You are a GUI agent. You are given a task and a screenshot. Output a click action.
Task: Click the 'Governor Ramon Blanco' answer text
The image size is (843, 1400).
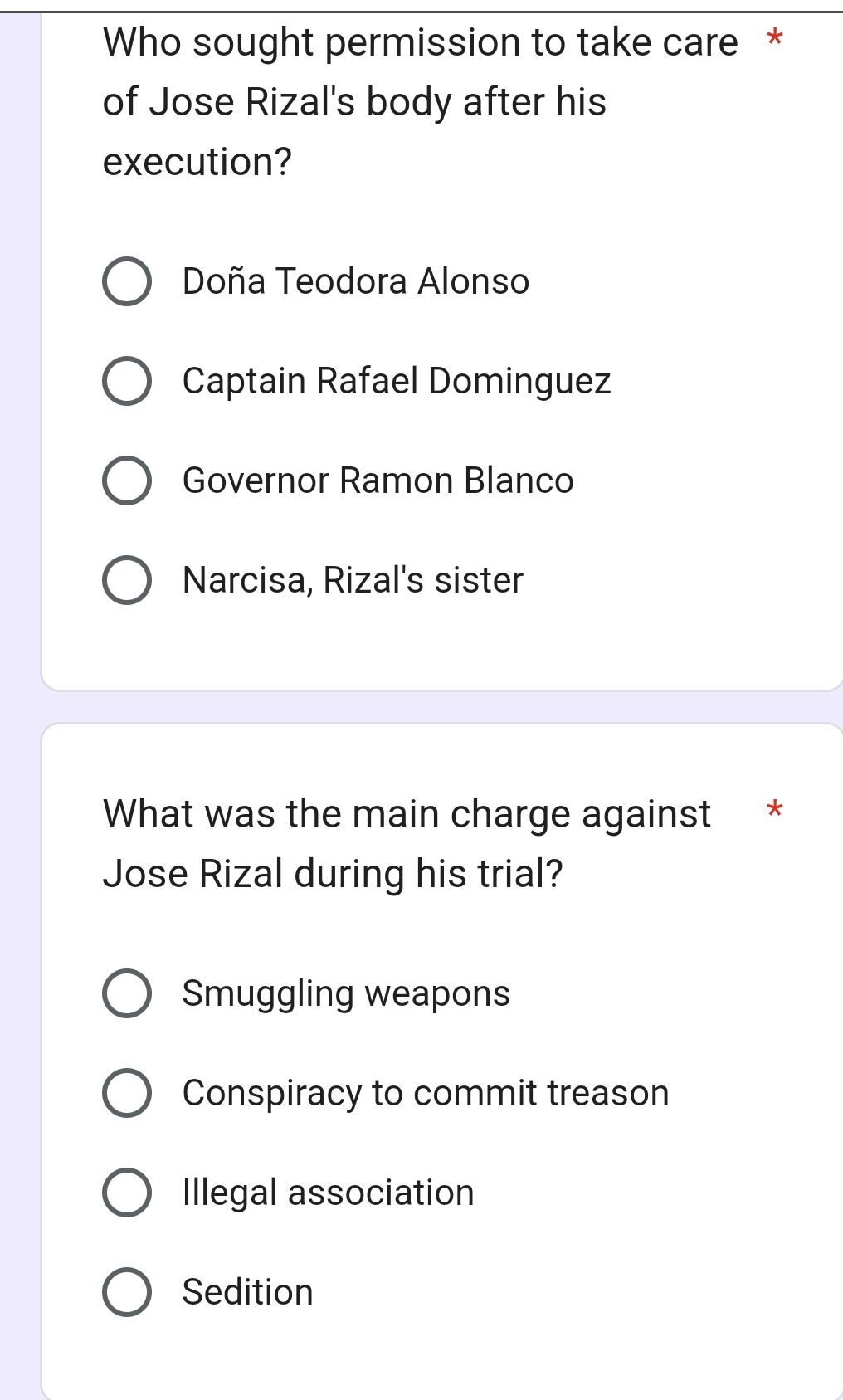pos(378,481)
